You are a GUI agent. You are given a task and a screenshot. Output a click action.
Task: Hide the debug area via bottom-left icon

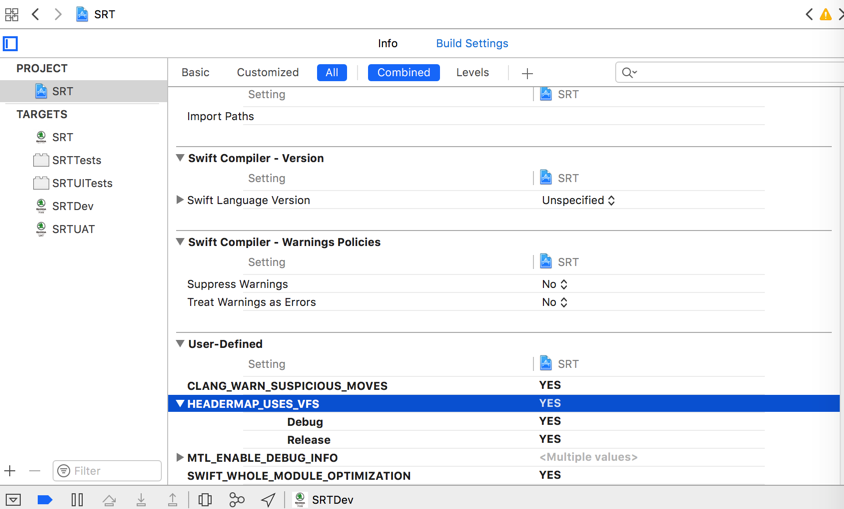tap(13, 499)
